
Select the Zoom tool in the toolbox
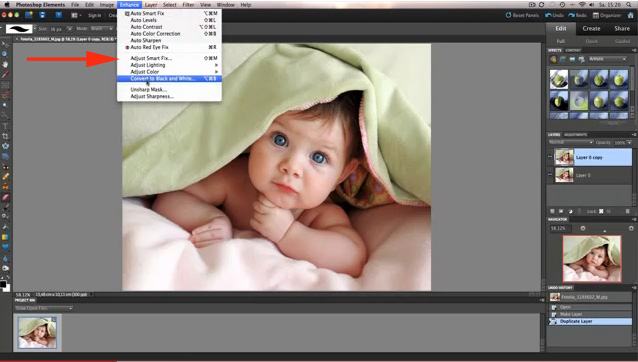tap(5, 54)
